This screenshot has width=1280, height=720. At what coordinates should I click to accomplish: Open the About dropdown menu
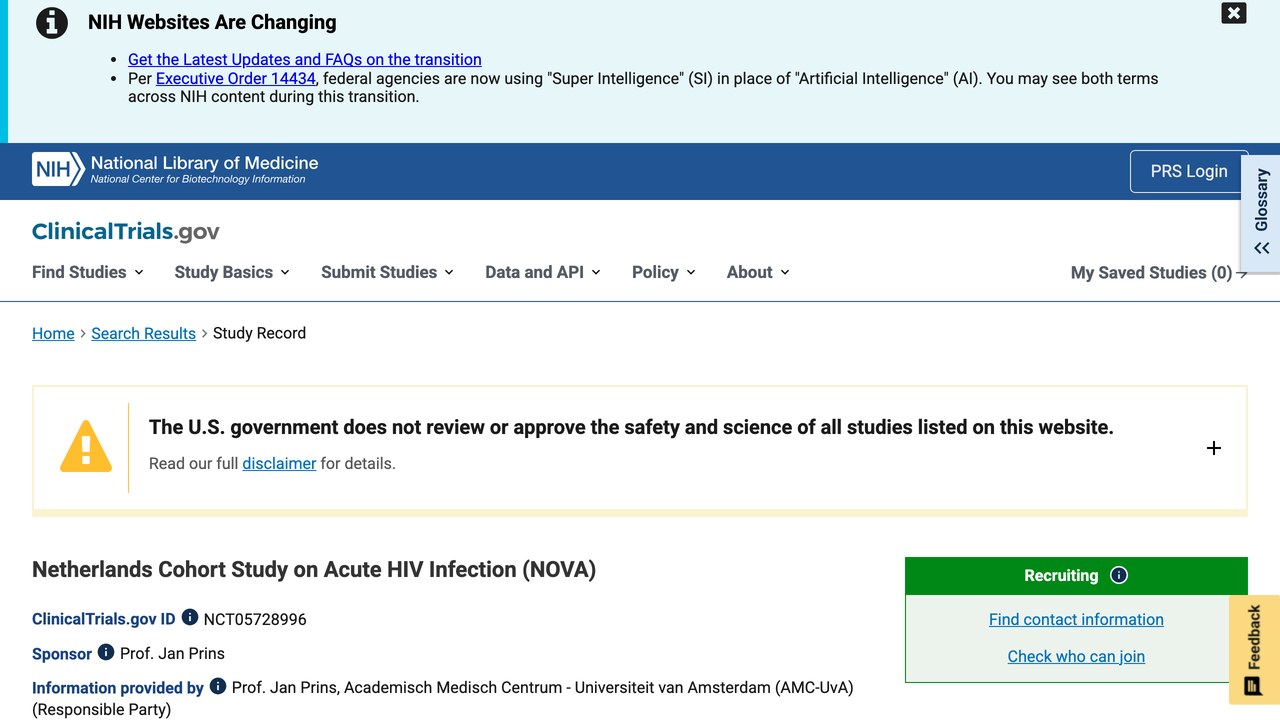pyautogui.click(x=758, y=272)
